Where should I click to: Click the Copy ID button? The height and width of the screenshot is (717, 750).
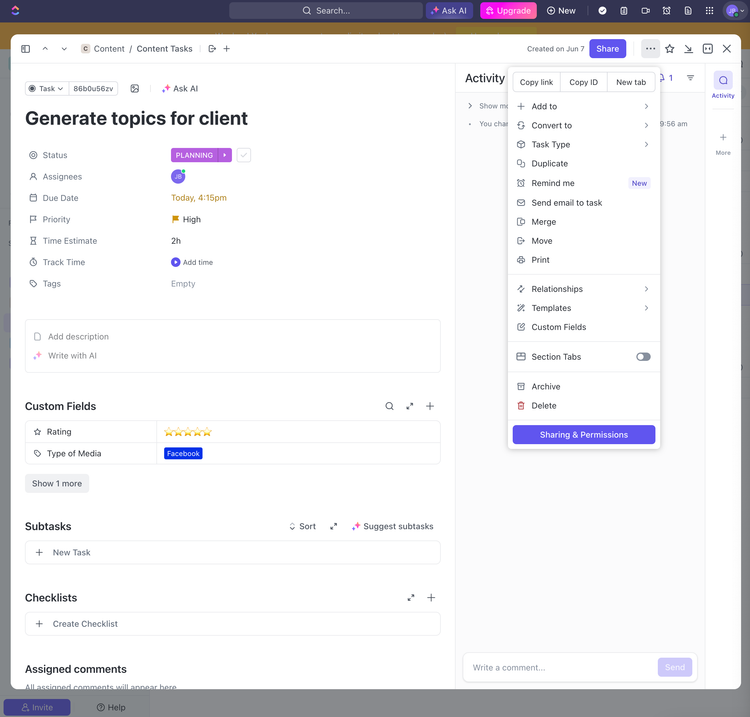coord(584,82)
